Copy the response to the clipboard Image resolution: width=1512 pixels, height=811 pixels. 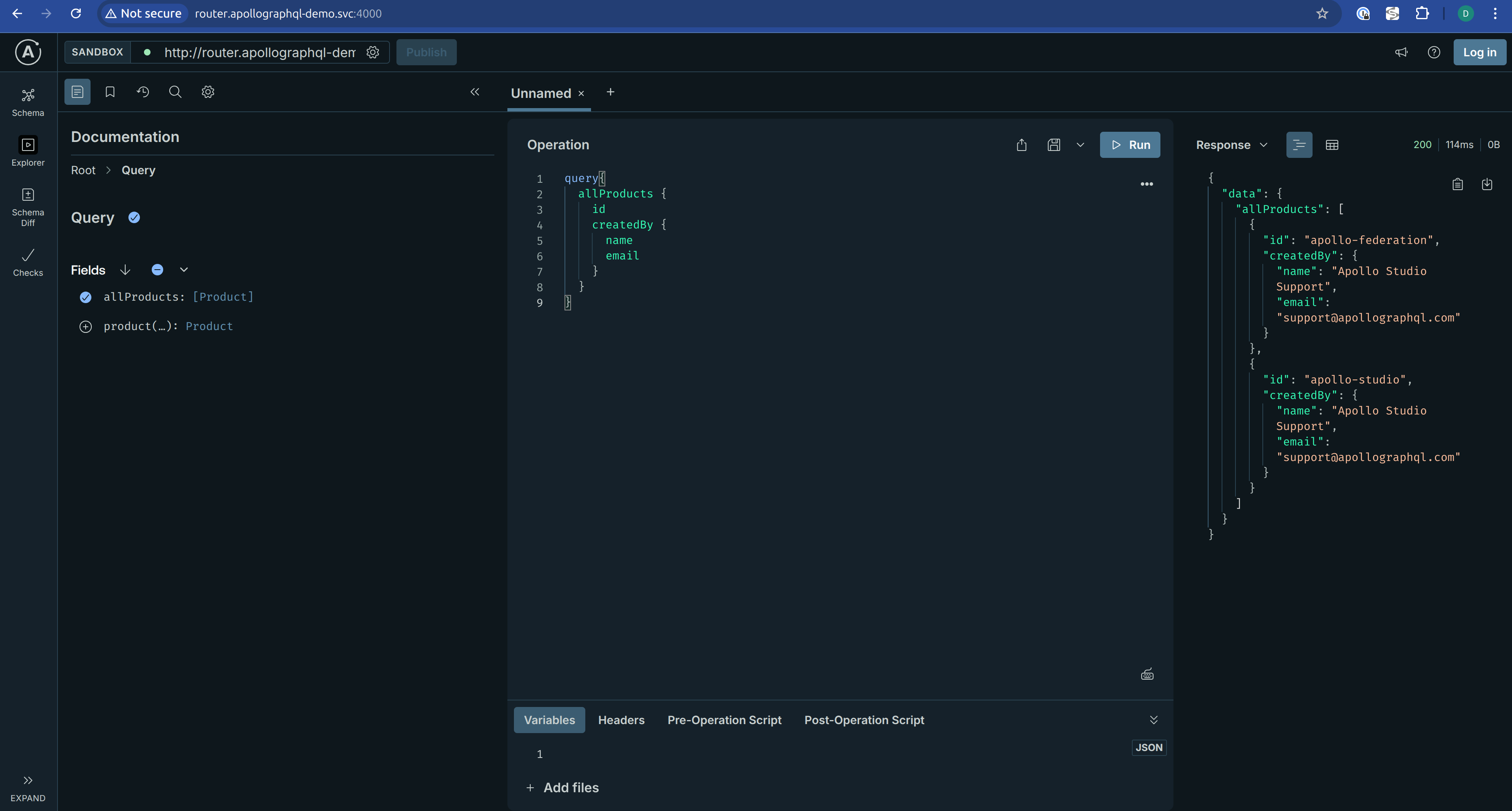point(1457,184)
